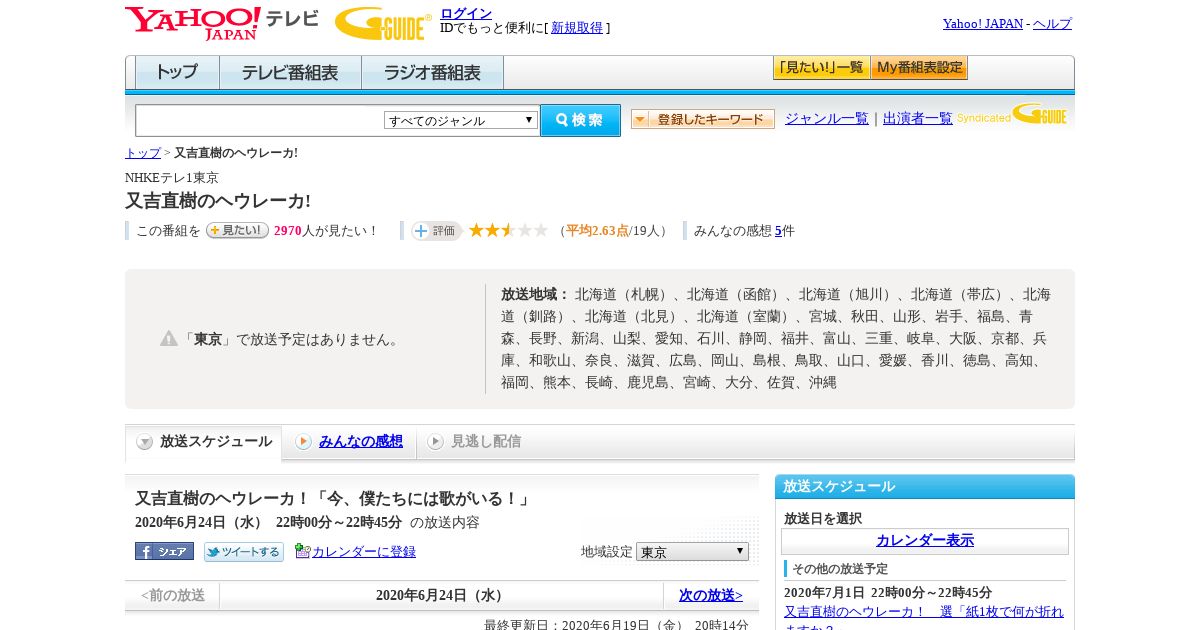The width and height of the screenshot is (1200, 630).
Task: Click the warning triangle icon beside 東京 notice
Action: tap(169, 339)
